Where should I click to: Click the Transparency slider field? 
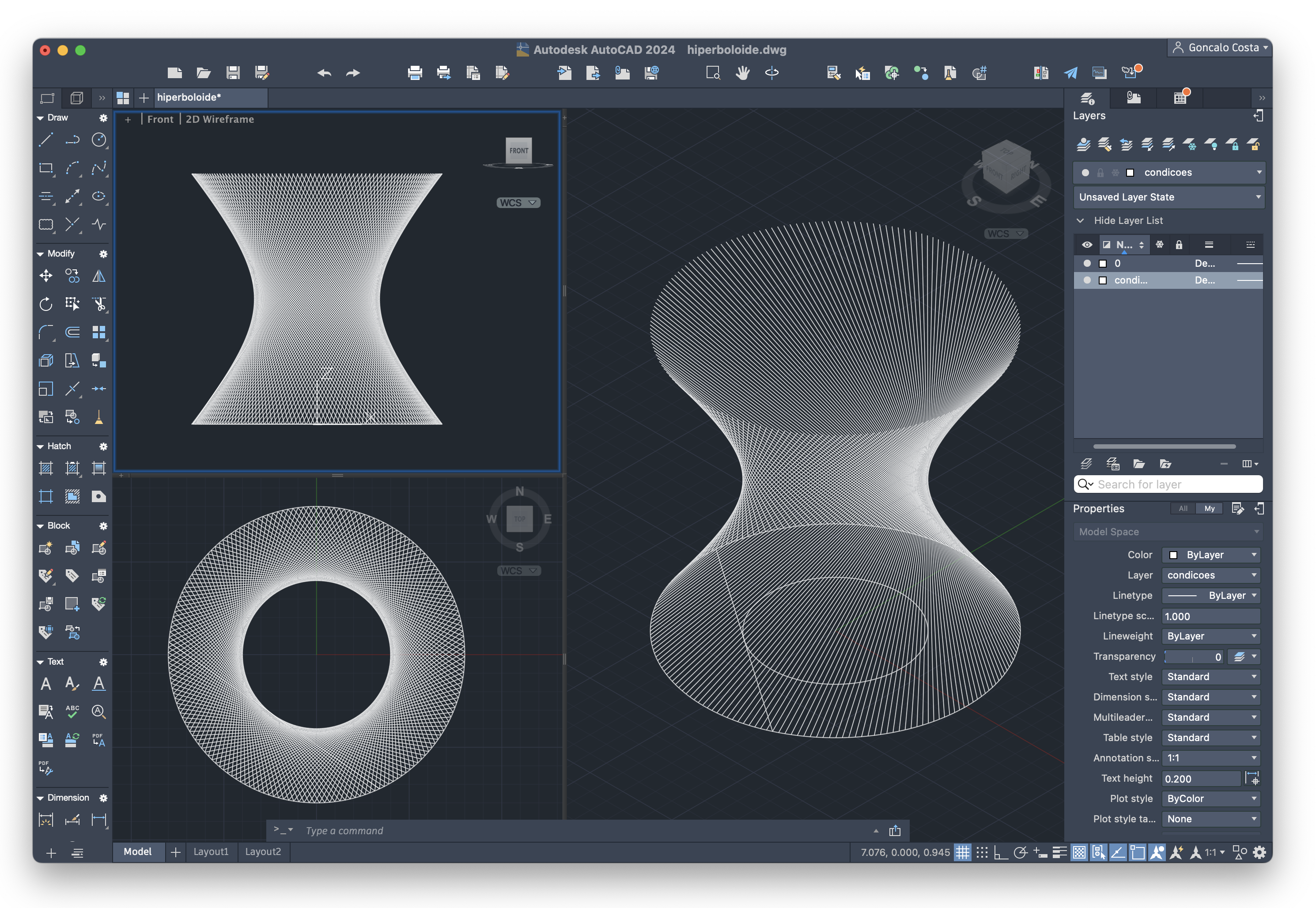[x=1193, y=657]
